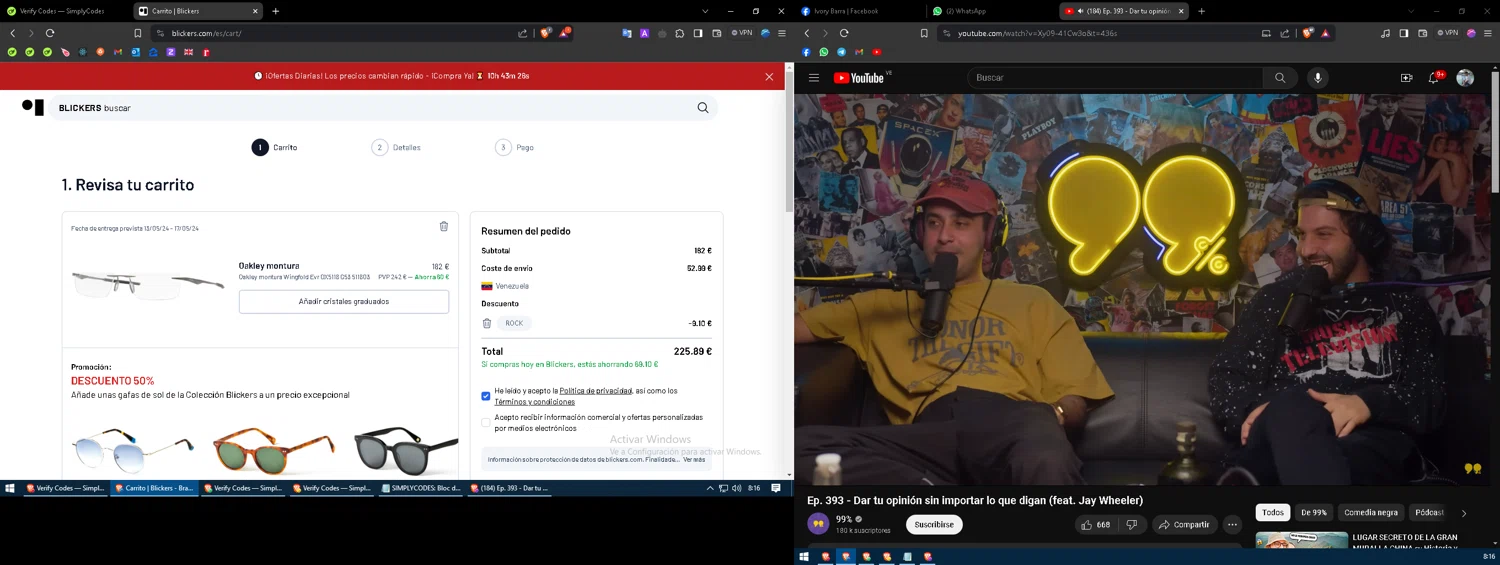The image size is (1500, 565).
Task: Open the taskbar volume icon
Action: 737,488
